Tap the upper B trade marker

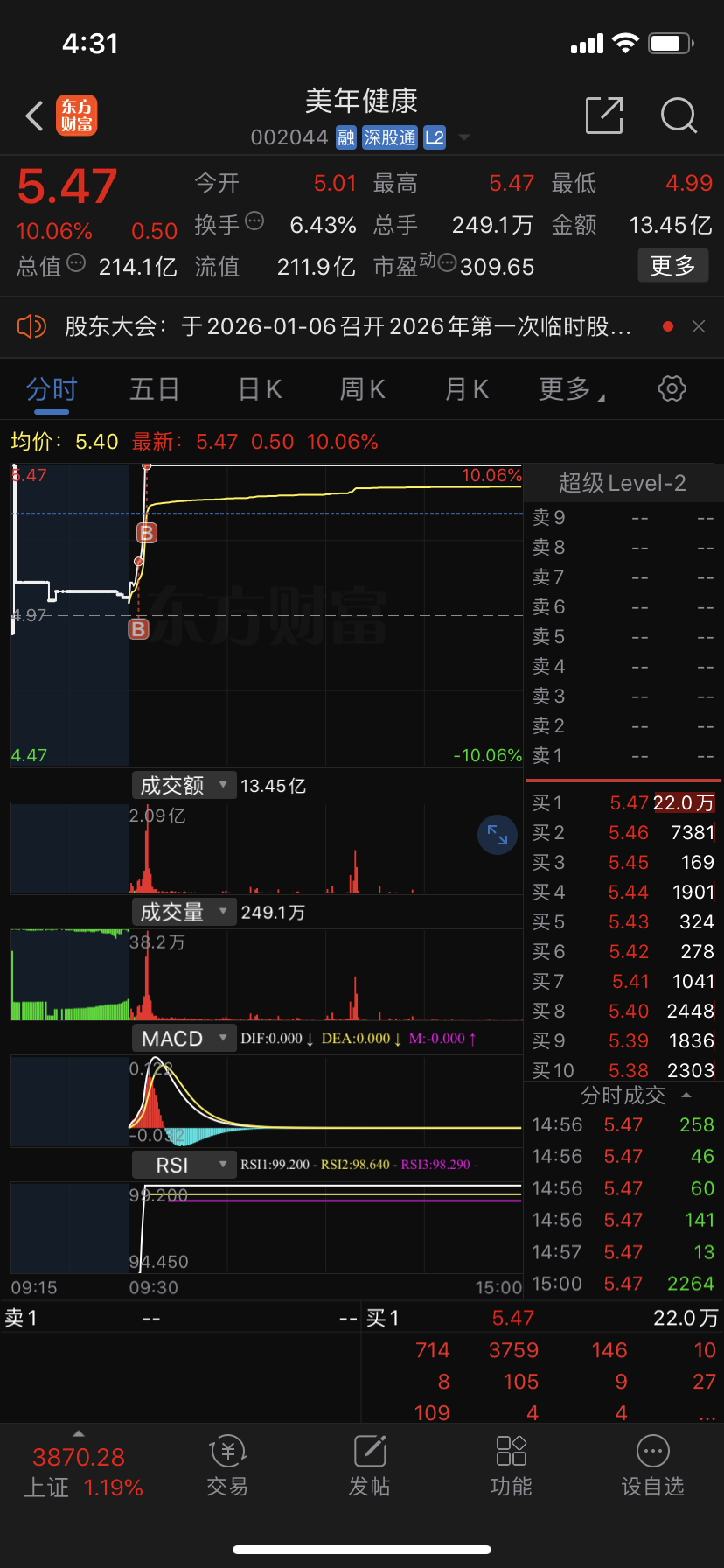[146, 533]
